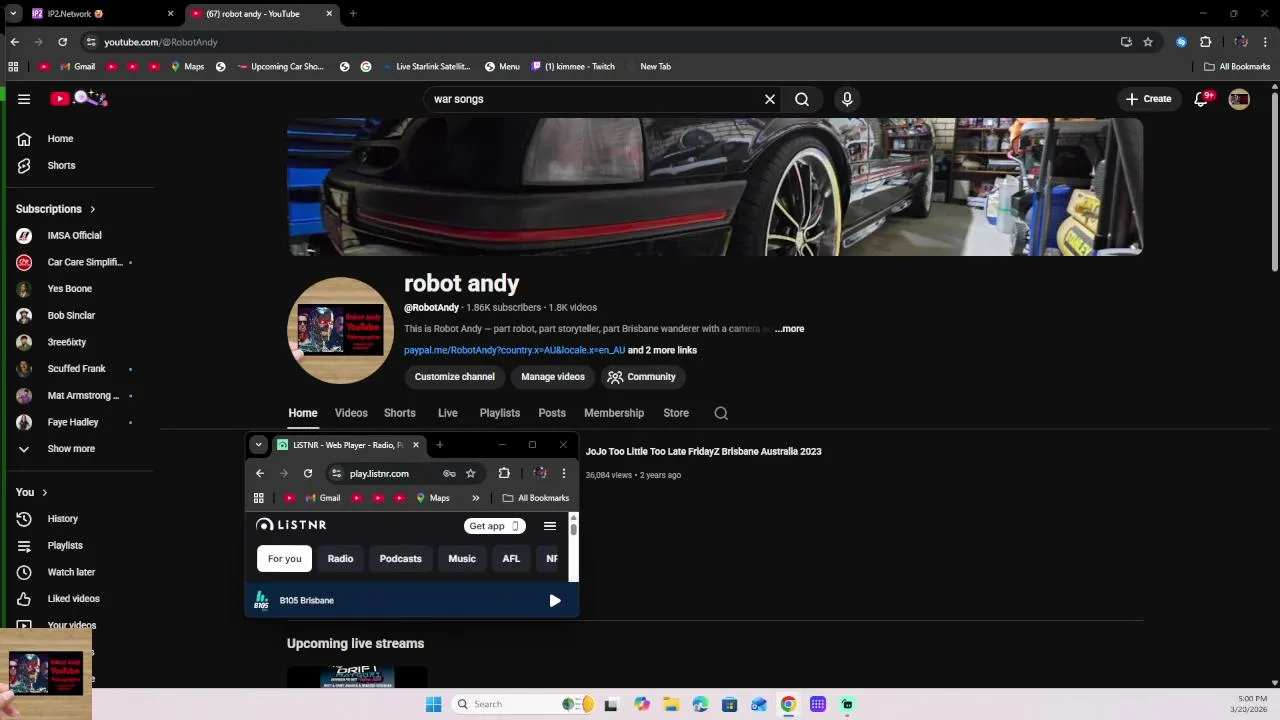Click the Get app button in LiSTNR
This screenshot has width=1280, height=720.
[495, 526]
